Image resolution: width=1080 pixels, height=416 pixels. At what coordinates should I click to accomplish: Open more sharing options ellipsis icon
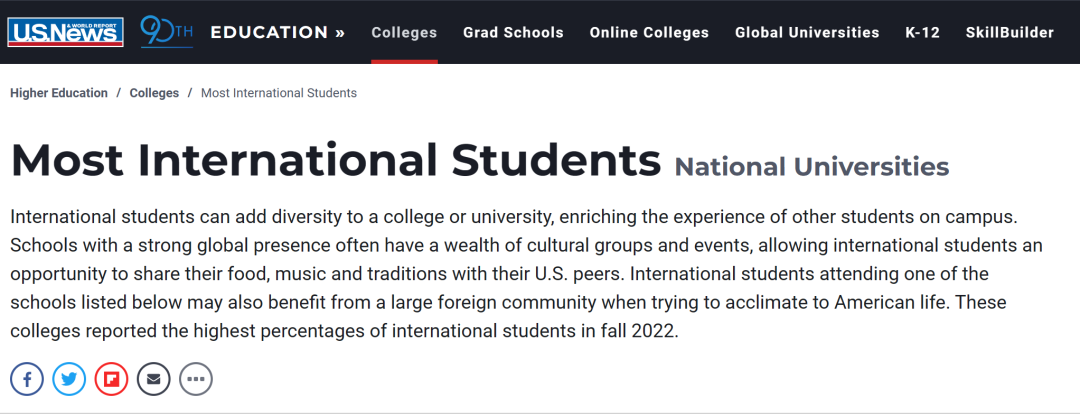point(196,379)
